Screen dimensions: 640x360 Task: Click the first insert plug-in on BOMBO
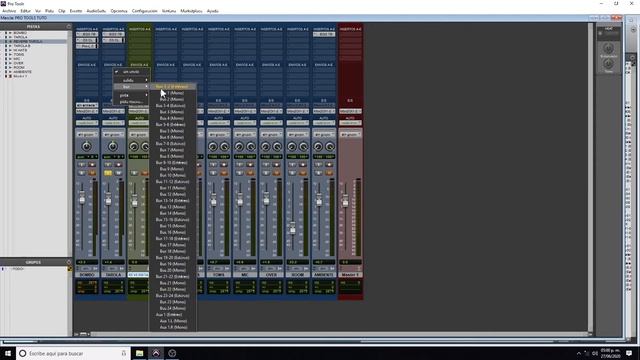pyautogui.click(x=87, y=35)
